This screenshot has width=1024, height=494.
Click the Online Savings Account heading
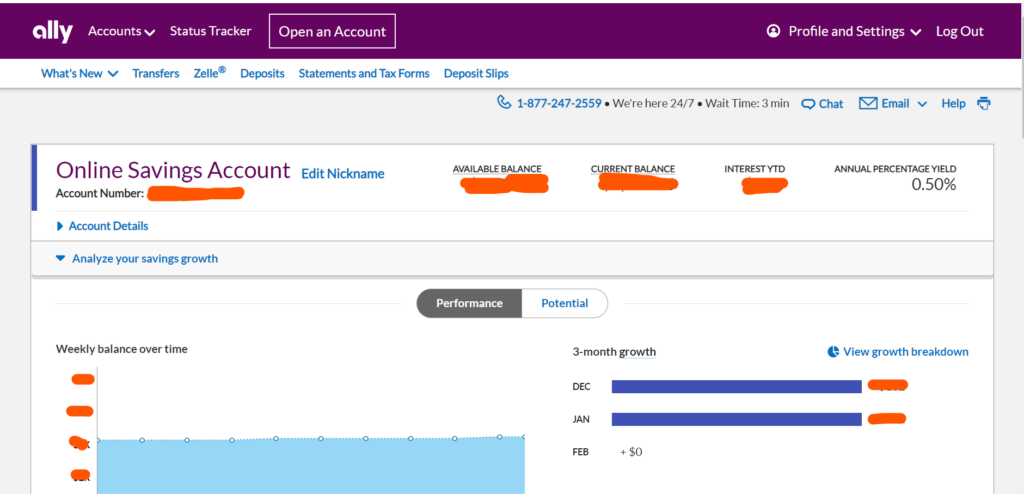click(x=173, y=170)
